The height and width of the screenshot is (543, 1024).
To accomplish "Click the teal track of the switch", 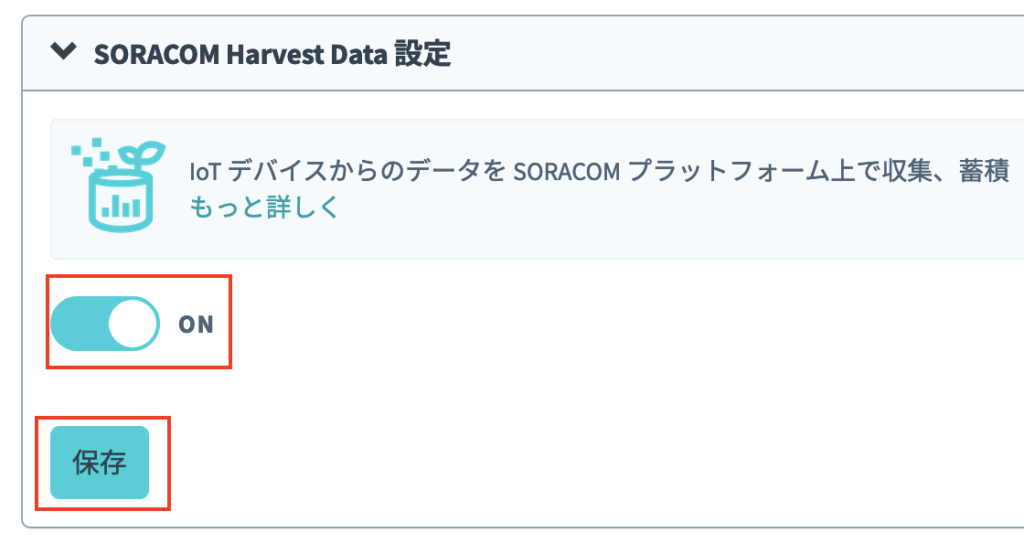I will [x=78, y=323].
